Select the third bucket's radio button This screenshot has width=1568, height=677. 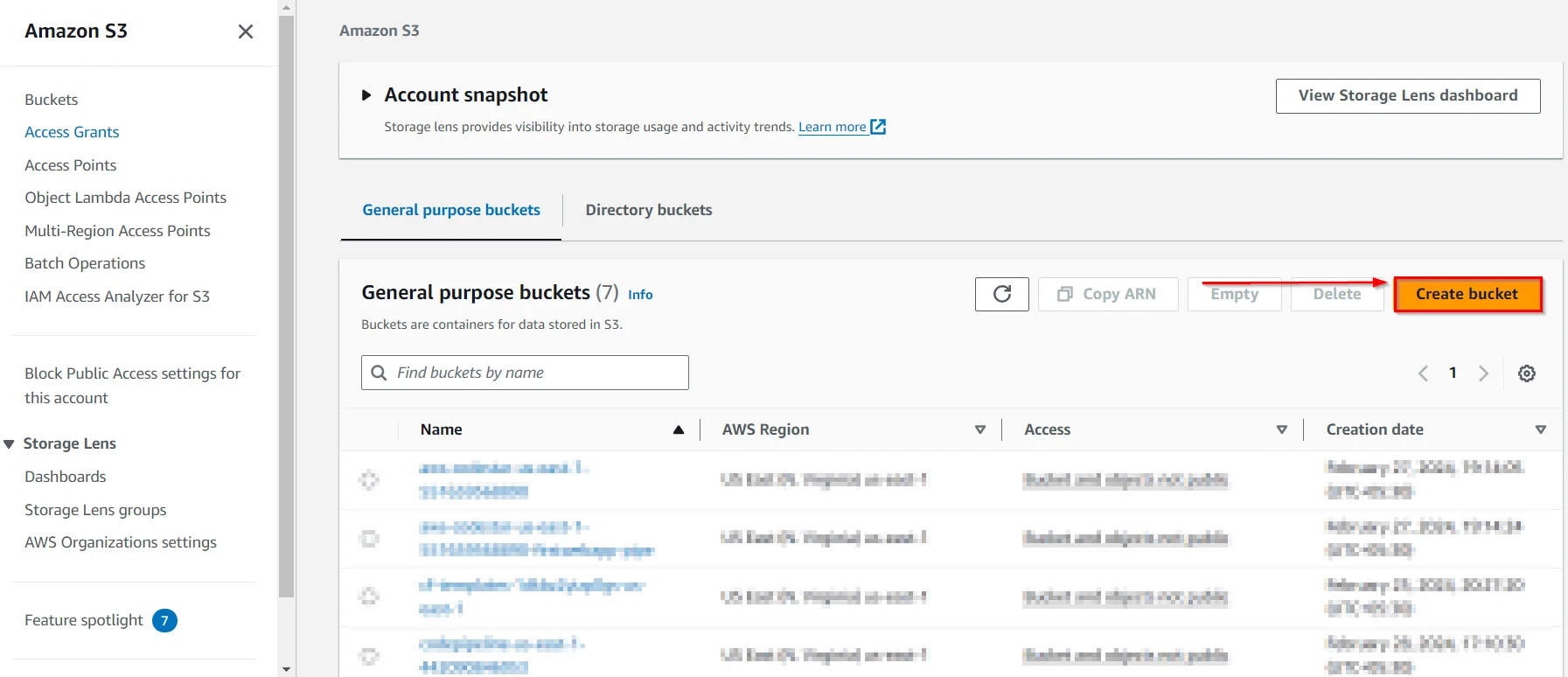tap(369, 597)
